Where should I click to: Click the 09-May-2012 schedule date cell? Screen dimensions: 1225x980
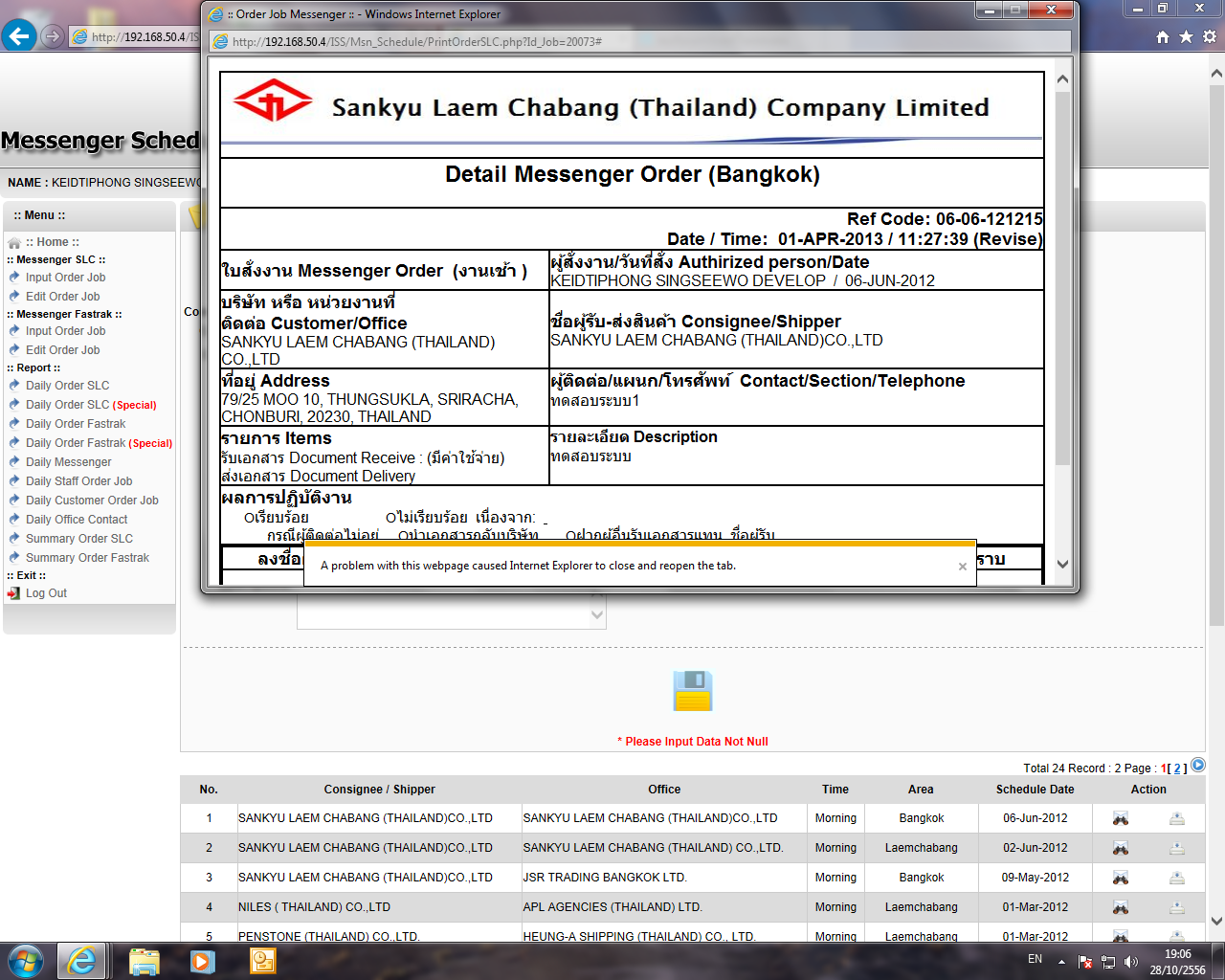pyautogui.click(x=1035, y=878)
